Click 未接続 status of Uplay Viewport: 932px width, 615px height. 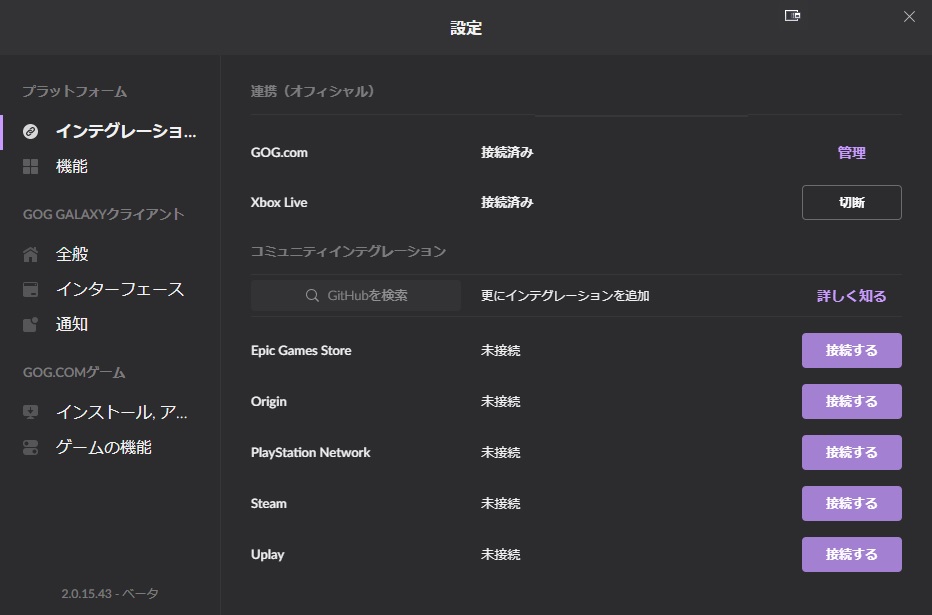pyautogui.click(x=500, y=555)
